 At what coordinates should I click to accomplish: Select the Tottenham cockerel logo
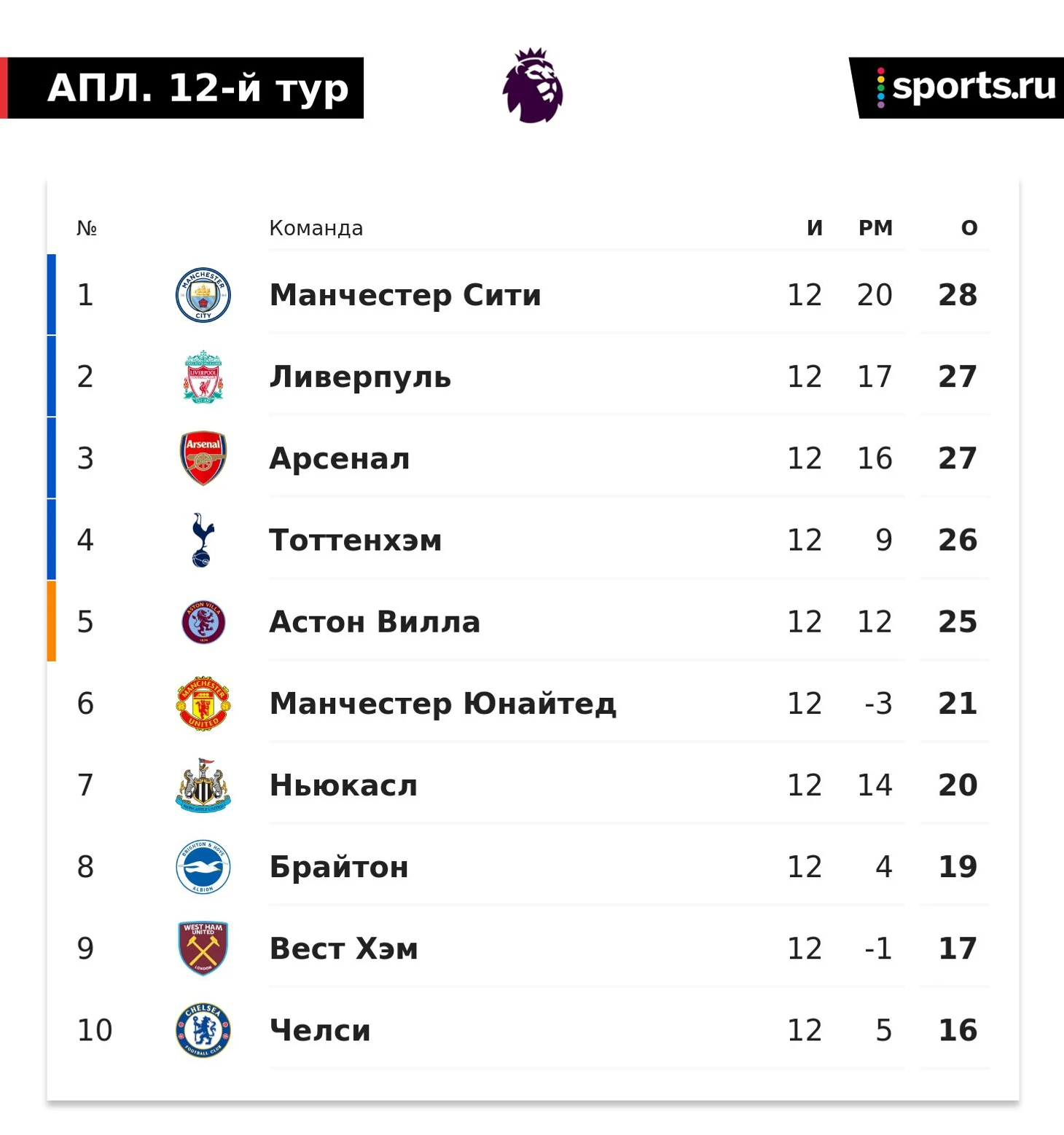coord(203,540)
